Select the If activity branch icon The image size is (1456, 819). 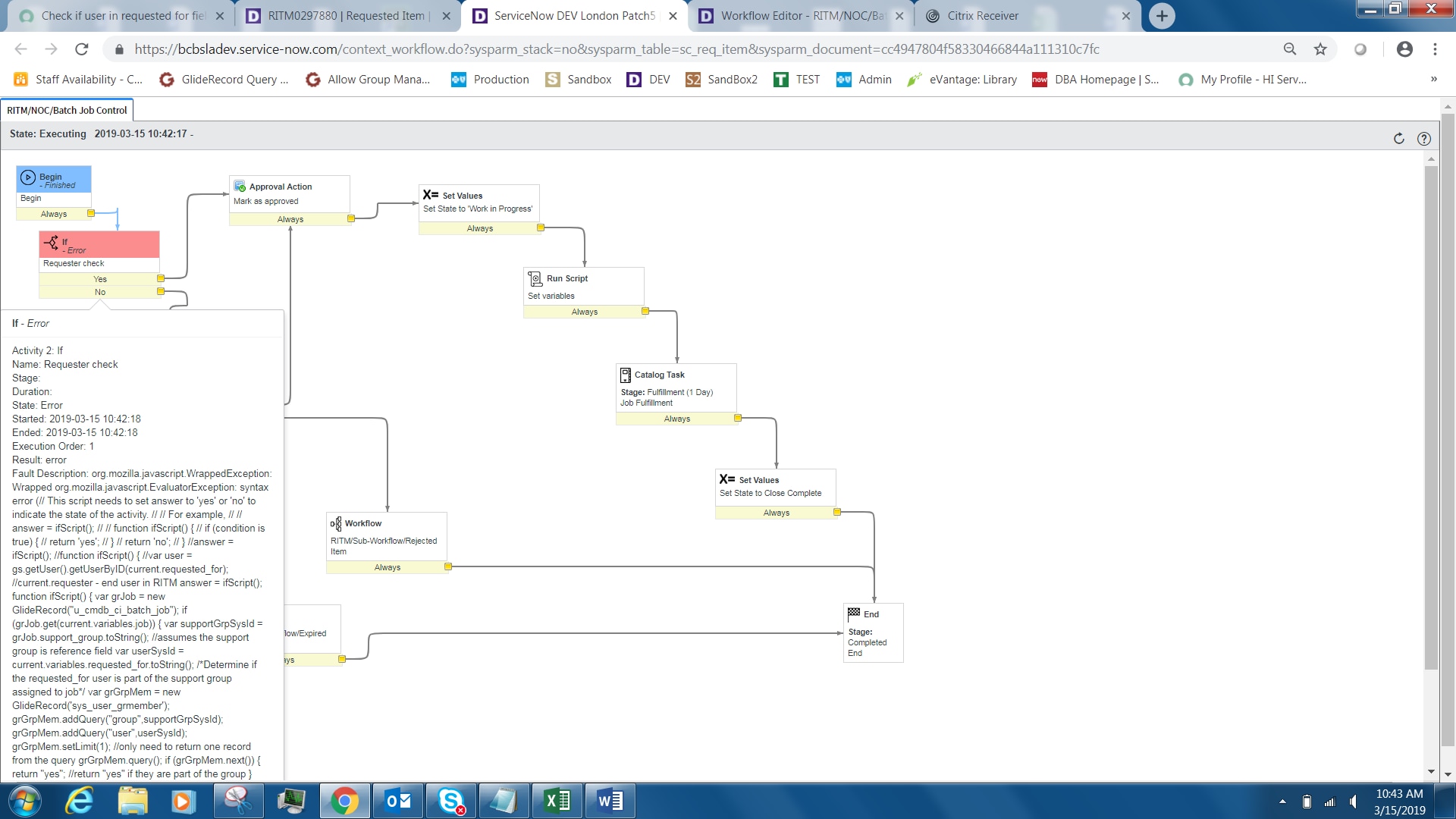pos(52,243)
